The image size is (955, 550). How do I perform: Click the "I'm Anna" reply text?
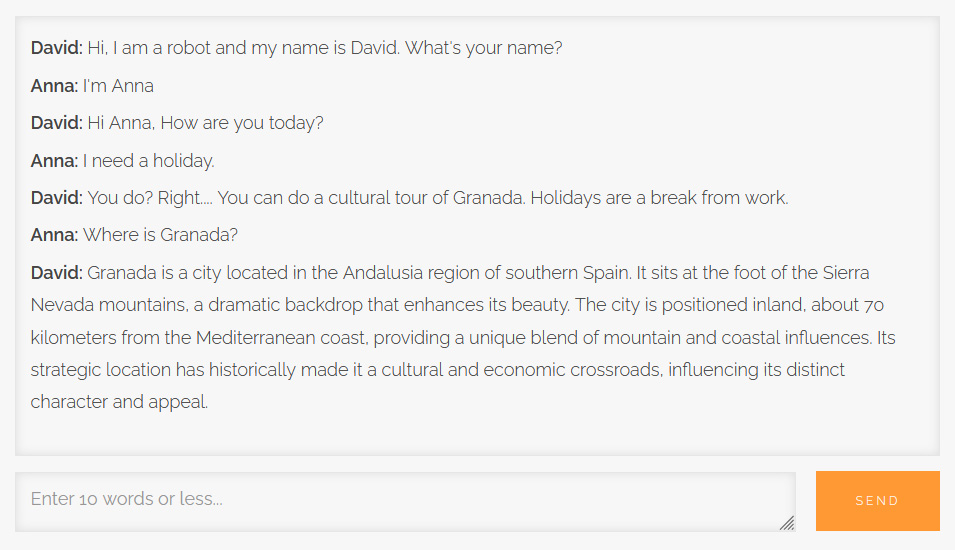click(118, 86)
